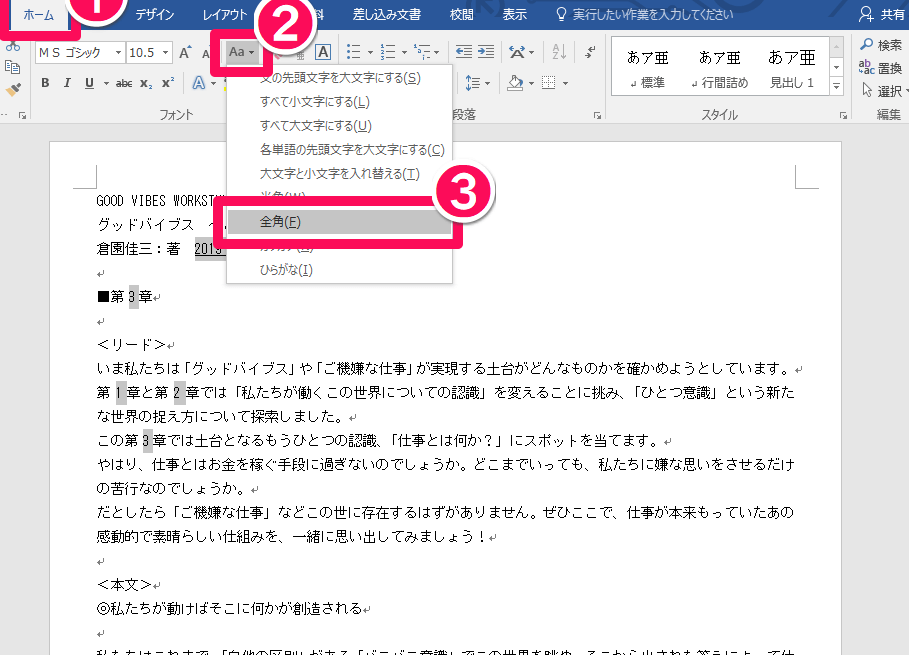The width and height of the screenshot is (909, 655).
Task: Open the font size 10.5 dropdown
Action: pos(165,53)
